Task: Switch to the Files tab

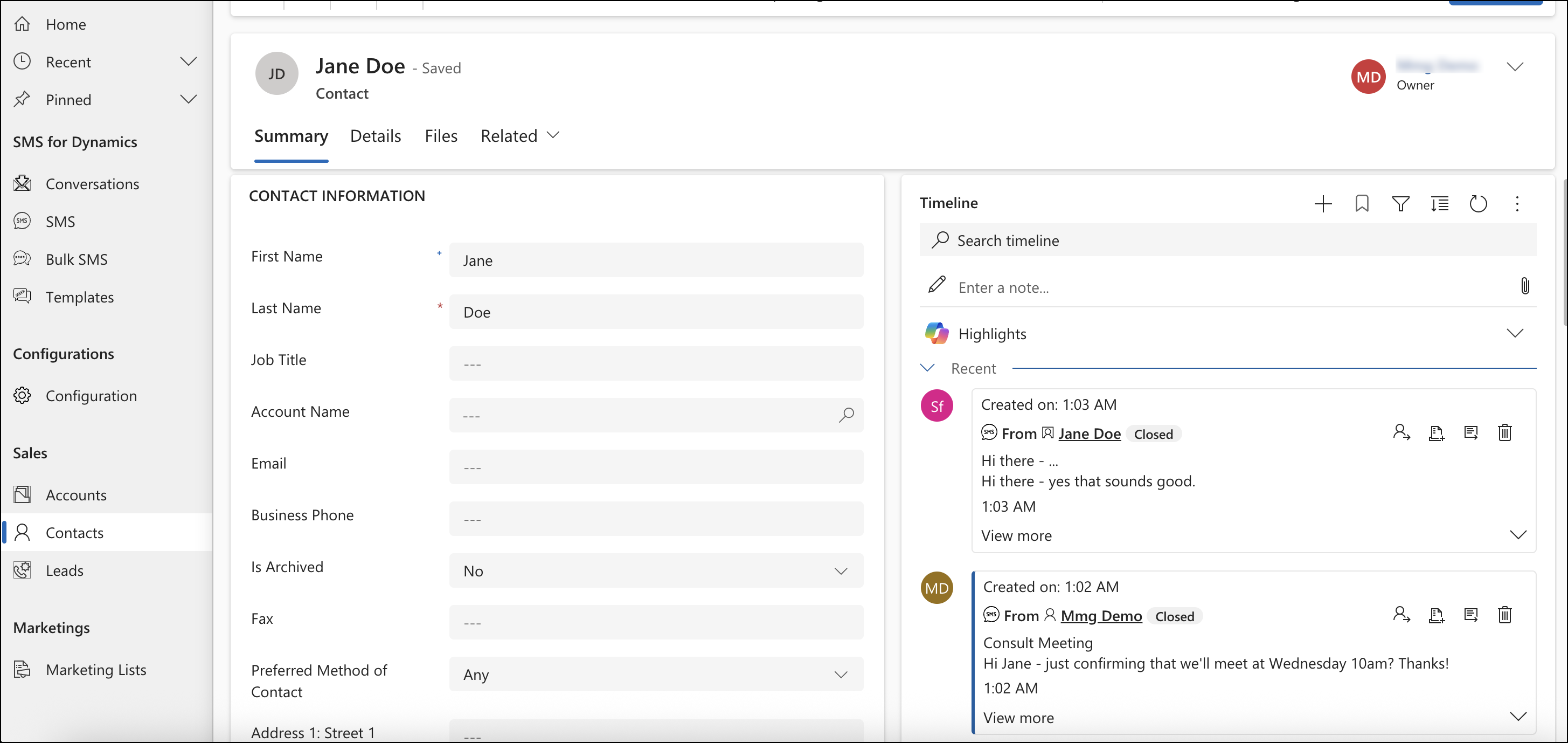Action: (x=441, y=135)
